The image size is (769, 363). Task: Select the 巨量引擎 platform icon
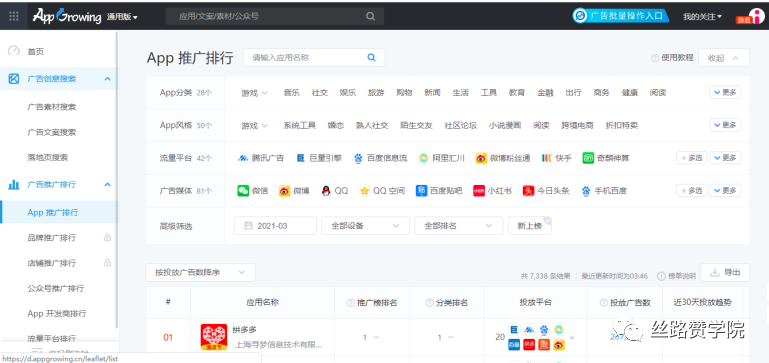(x=301, y=158)
